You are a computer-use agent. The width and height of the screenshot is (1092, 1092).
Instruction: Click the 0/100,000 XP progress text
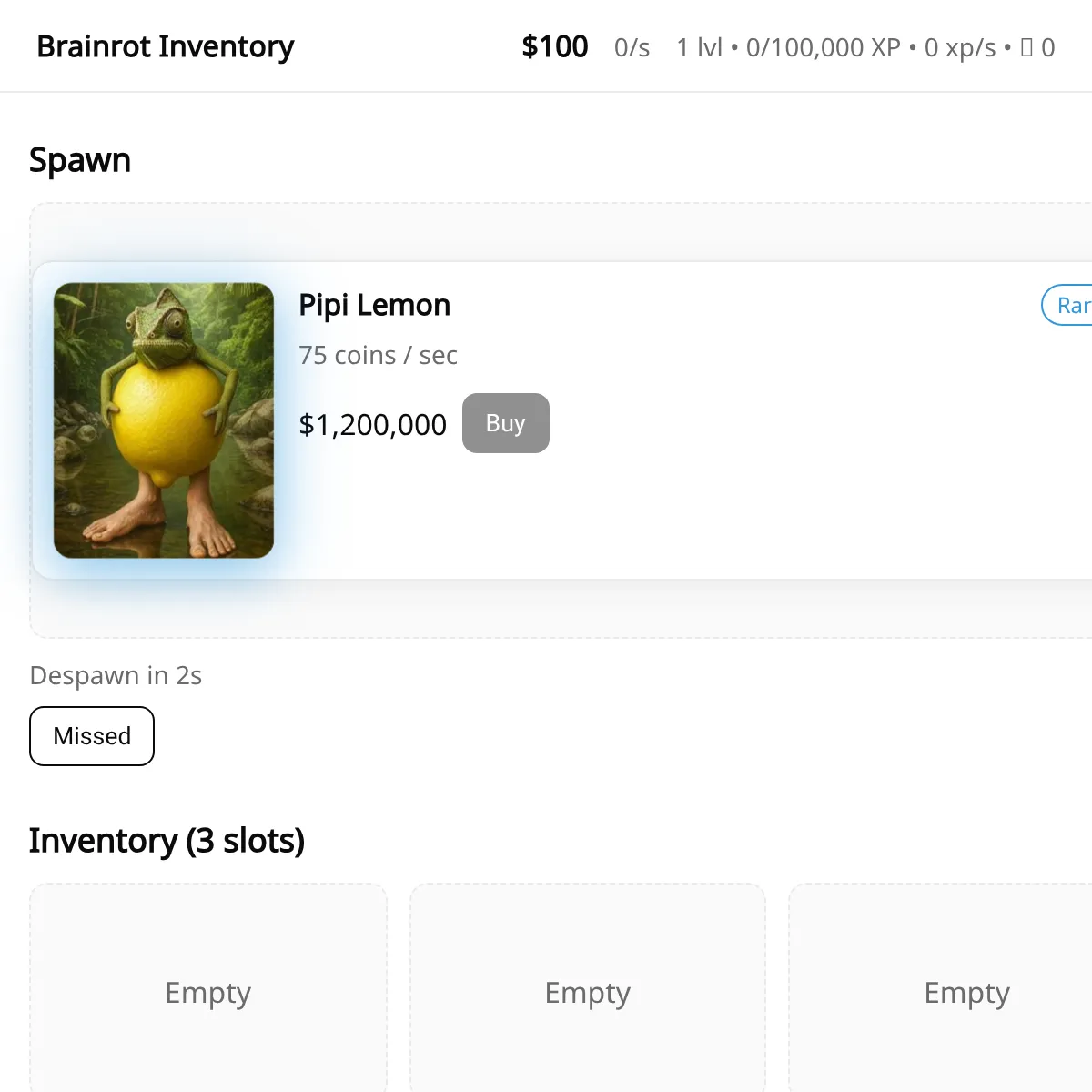[823, 47]
